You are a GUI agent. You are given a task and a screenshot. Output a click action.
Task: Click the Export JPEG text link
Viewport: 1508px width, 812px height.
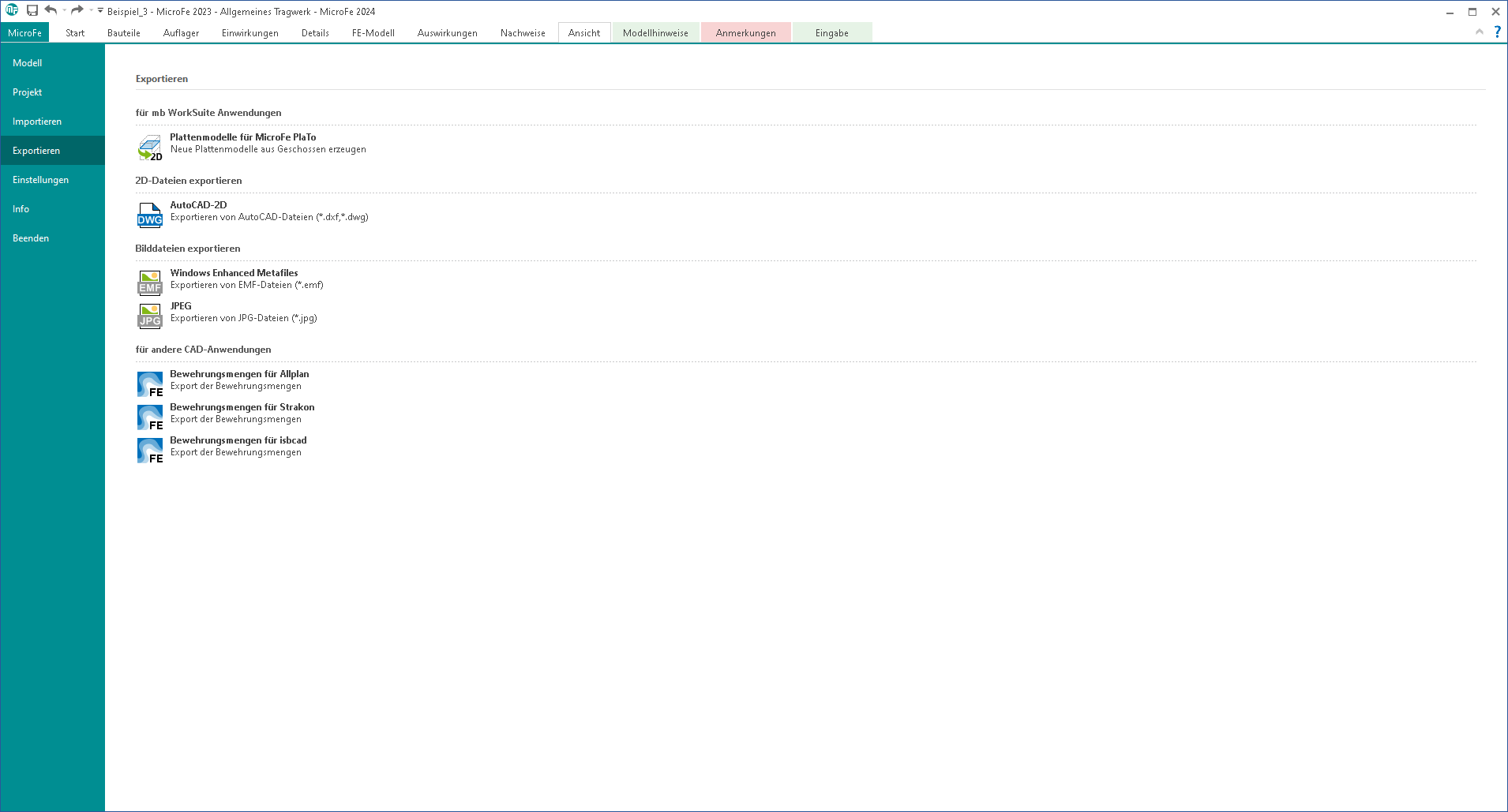tap(181, 306)
